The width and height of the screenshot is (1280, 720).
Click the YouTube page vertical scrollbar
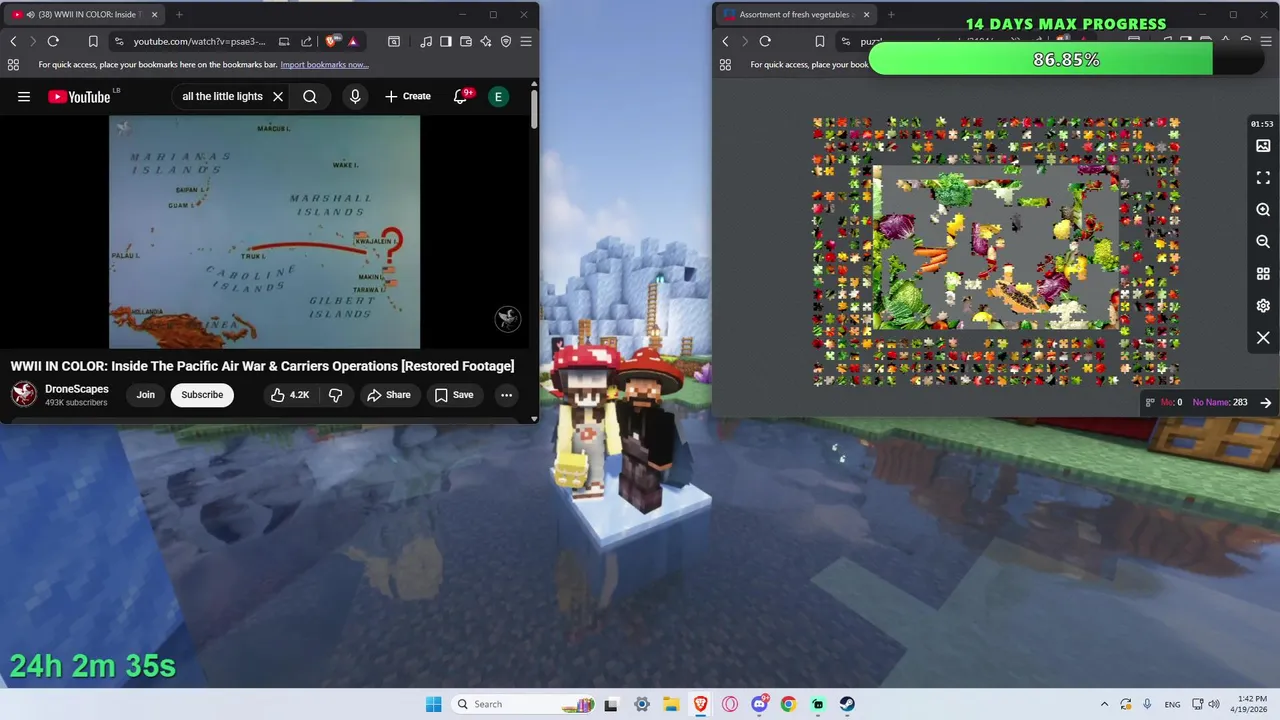point(534,108)
